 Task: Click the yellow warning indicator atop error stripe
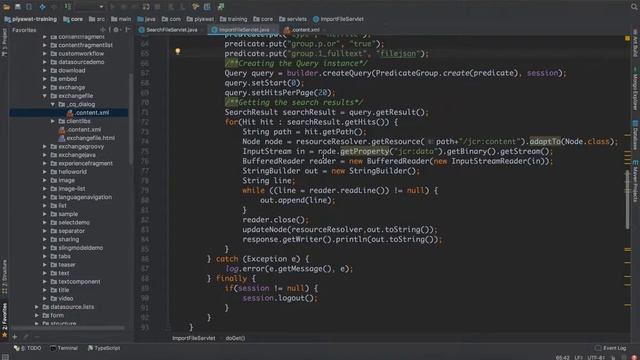click(627, 38)
